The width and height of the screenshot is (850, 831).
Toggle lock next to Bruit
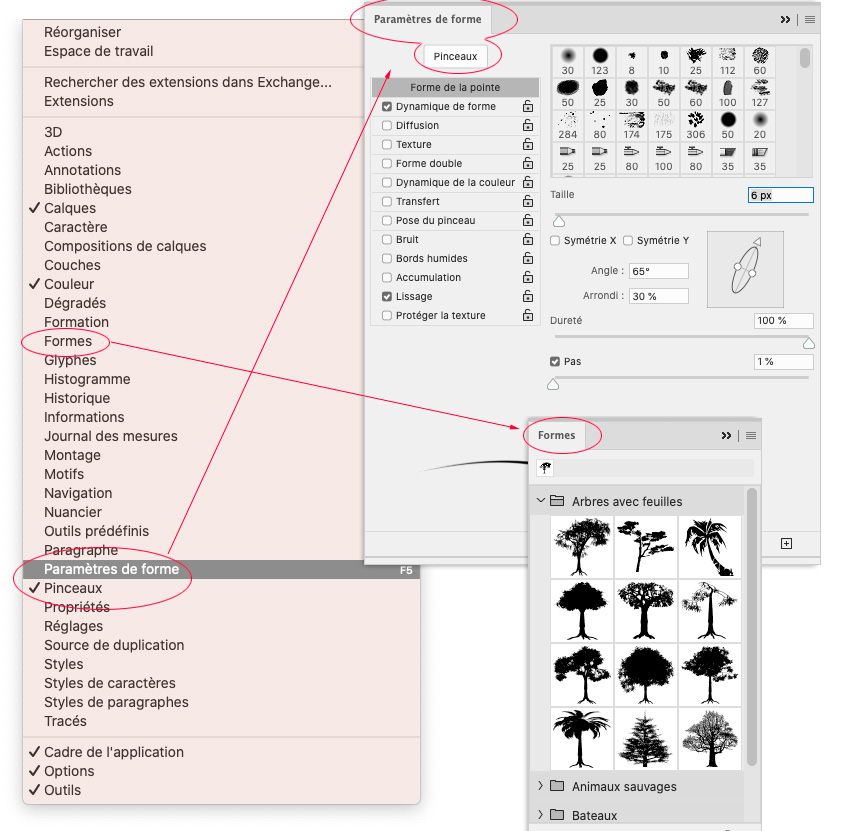pos(528,239)
